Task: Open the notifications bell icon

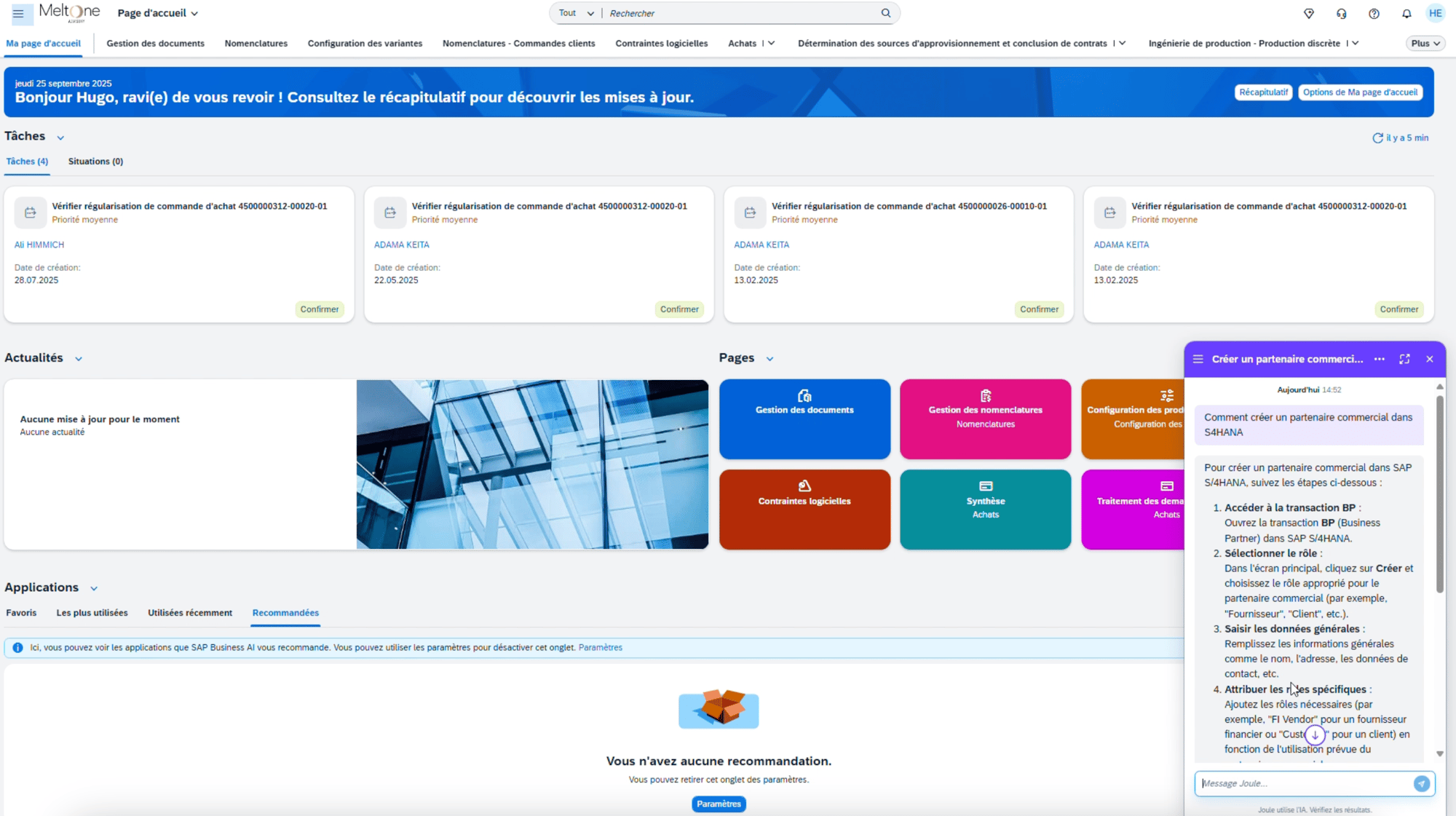Action: pos(1406,13)
